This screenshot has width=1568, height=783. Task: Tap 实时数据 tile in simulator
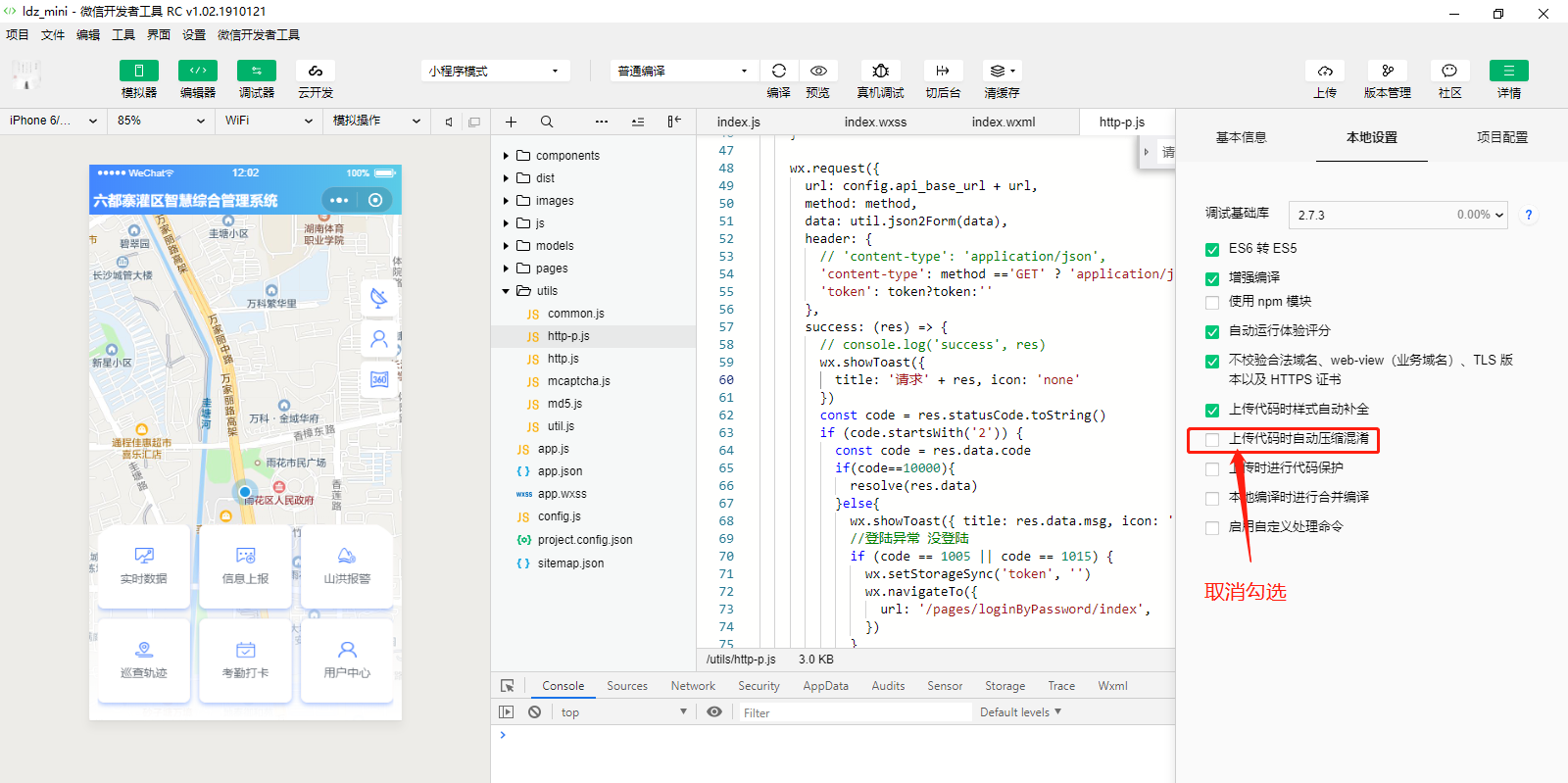(x=143, y=566)
